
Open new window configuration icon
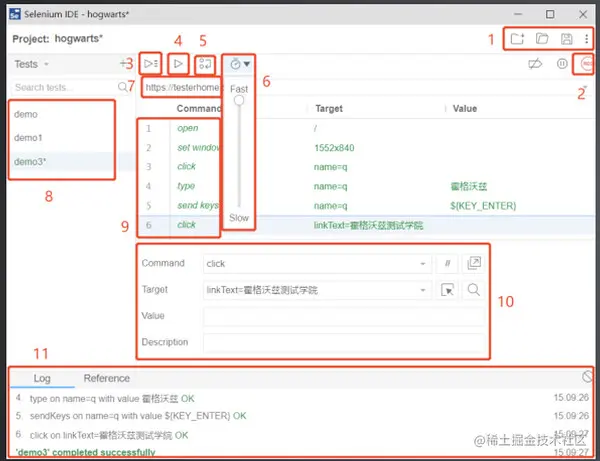[474, 263]
